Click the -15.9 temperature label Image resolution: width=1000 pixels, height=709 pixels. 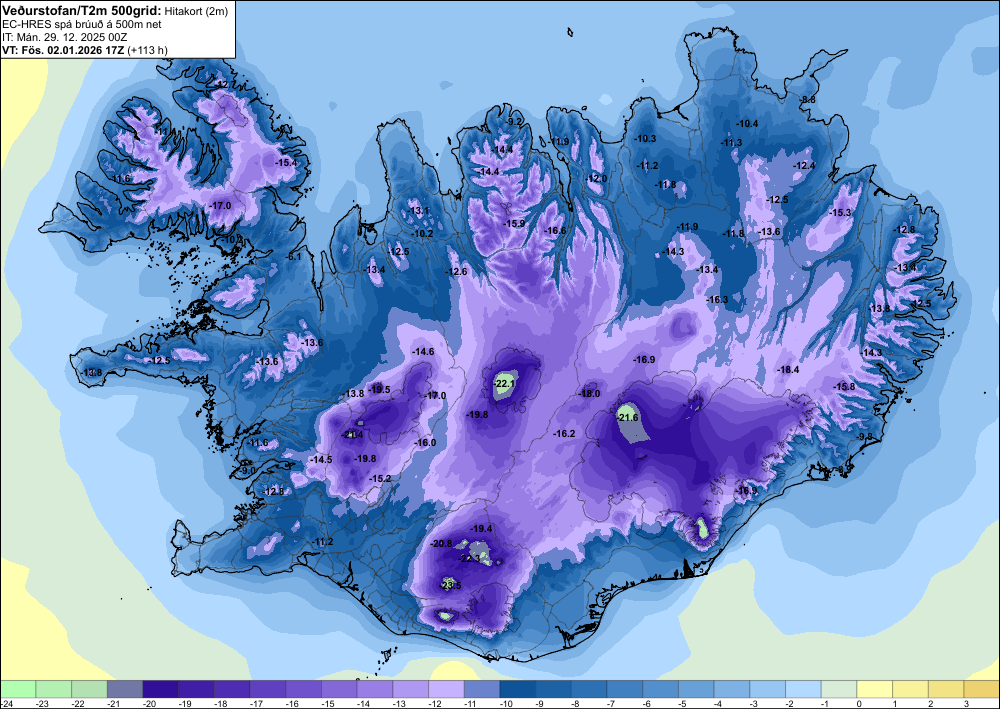tap(514, 224)
